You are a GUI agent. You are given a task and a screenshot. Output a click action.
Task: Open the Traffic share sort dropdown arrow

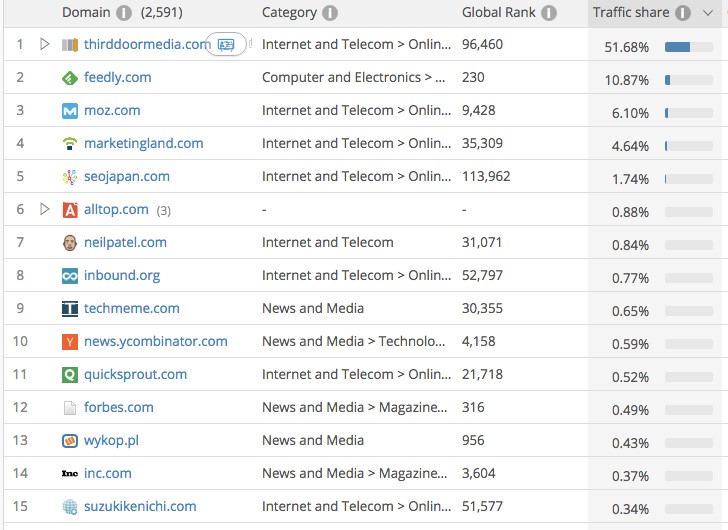click(x=709, y=13)
